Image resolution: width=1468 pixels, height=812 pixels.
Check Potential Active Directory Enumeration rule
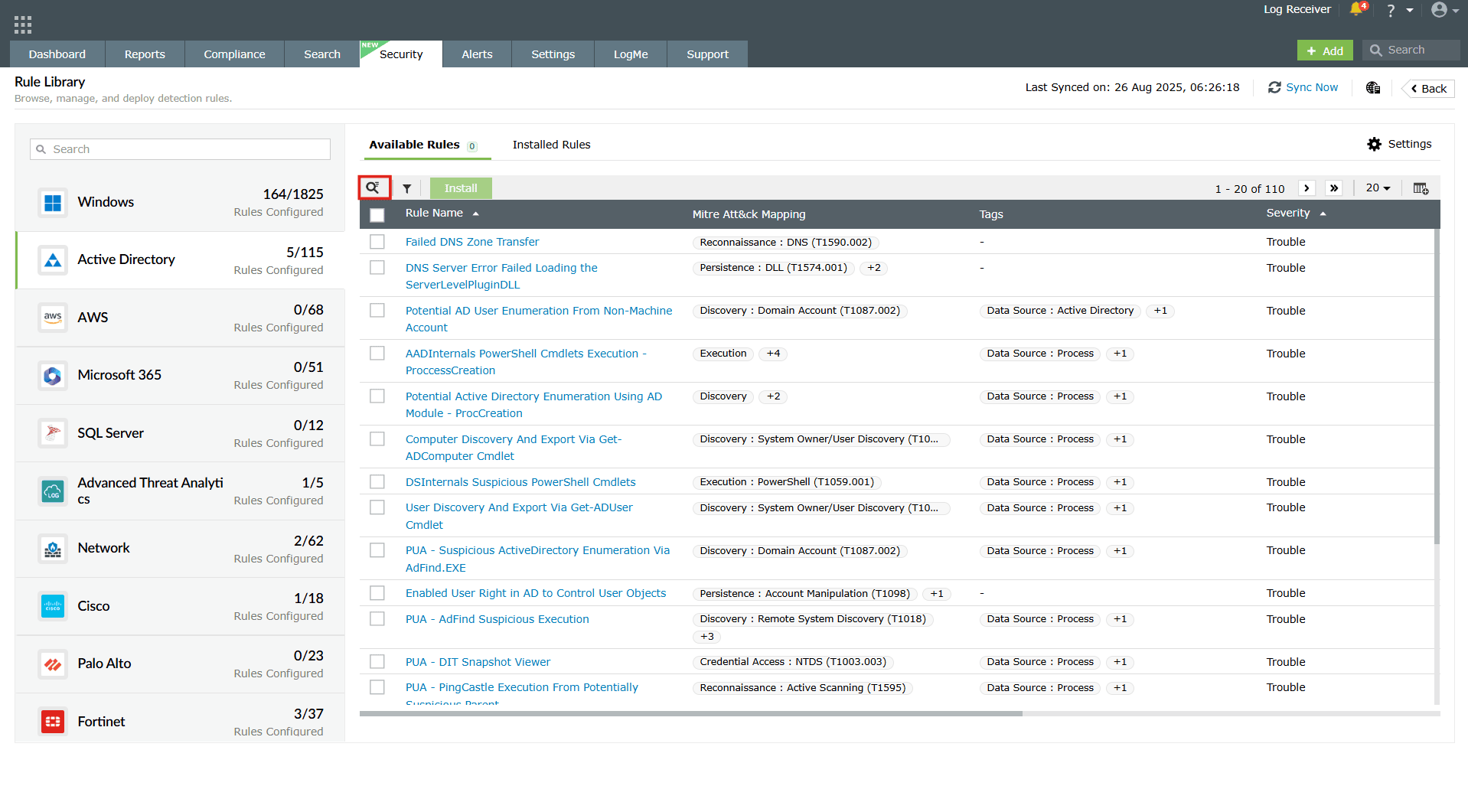coord(377,396)
